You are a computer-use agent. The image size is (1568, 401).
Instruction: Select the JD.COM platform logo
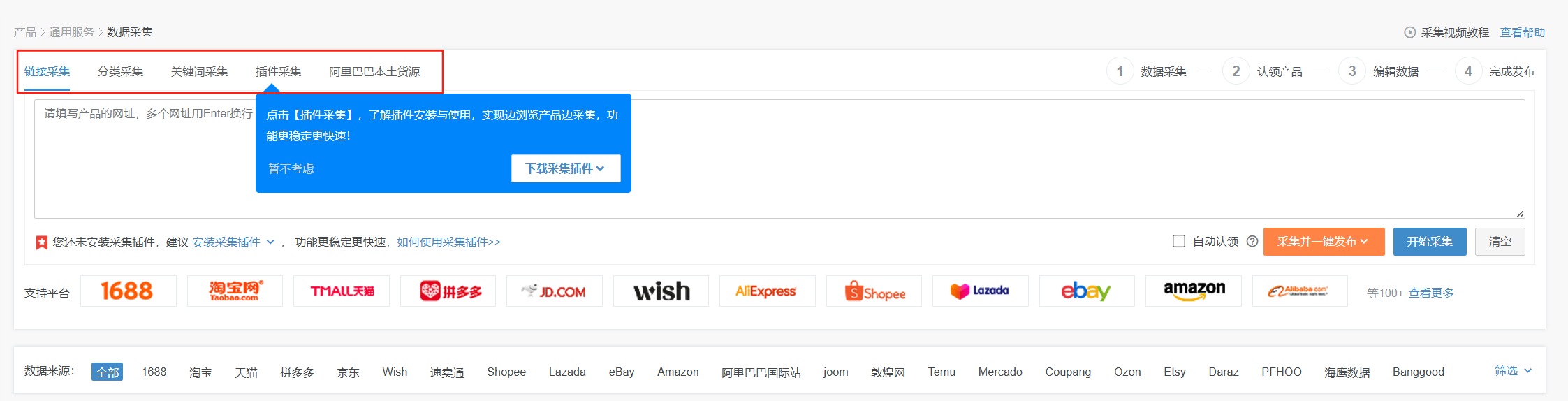(x=555, y=291)
